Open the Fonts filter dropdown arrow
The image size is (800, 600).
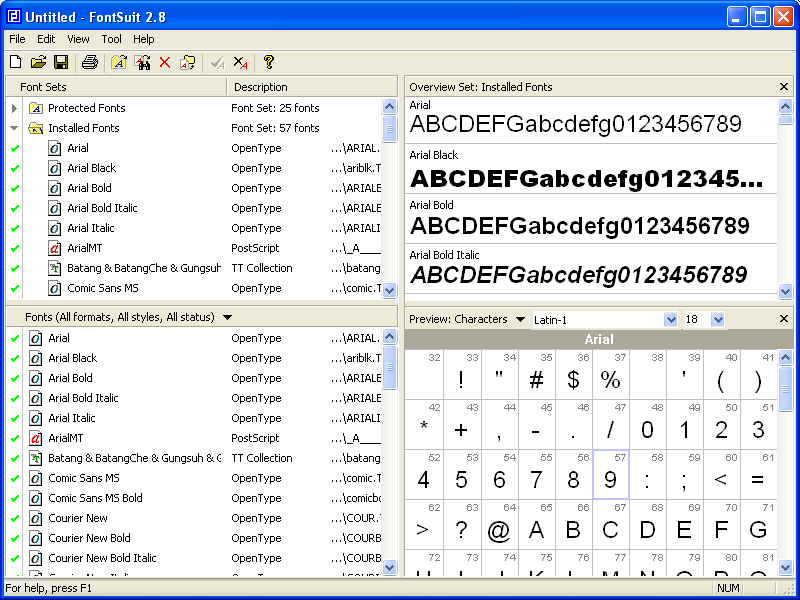coord(228,317)
